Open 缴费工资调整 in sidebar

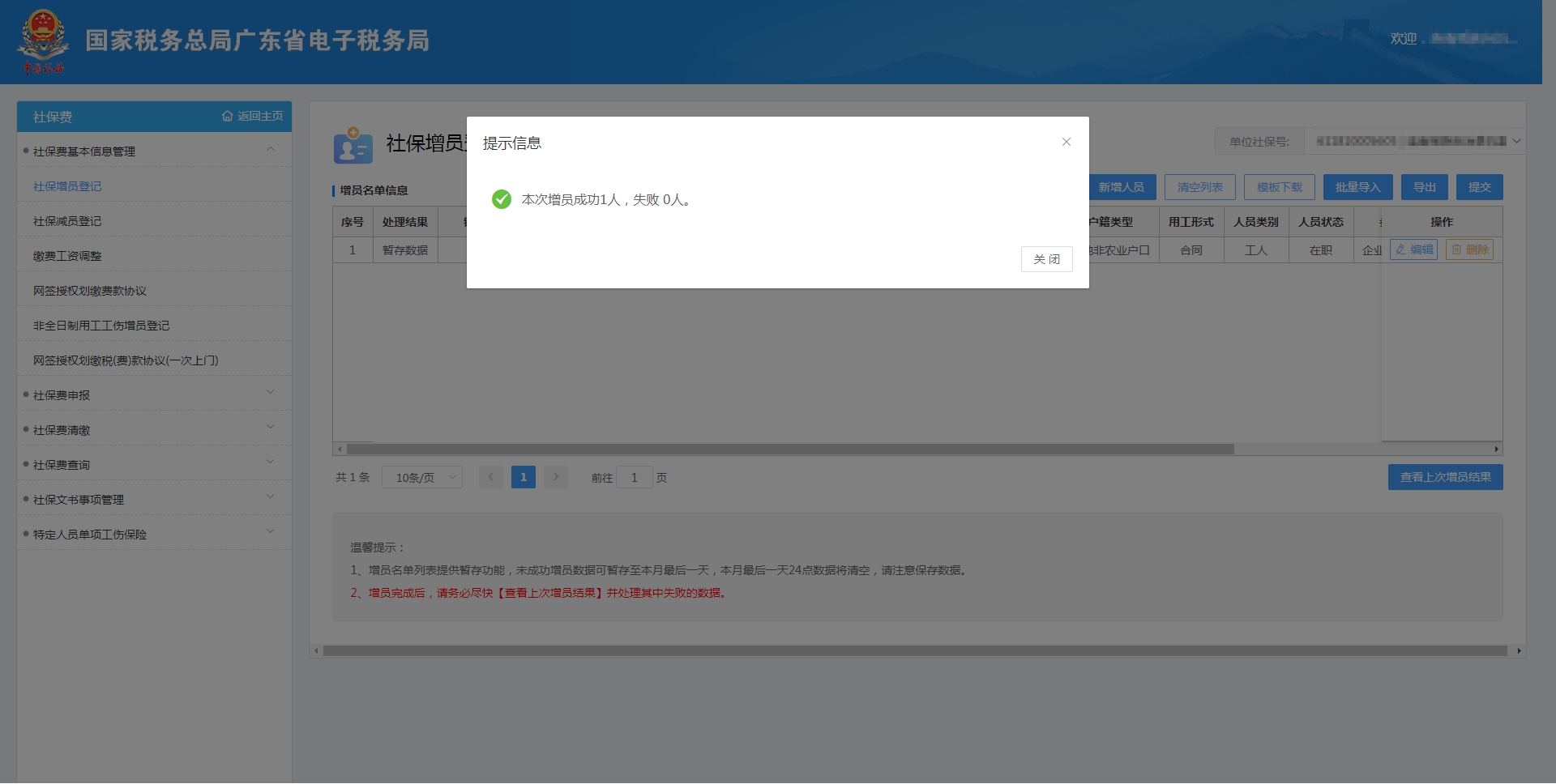click(67, 256)
